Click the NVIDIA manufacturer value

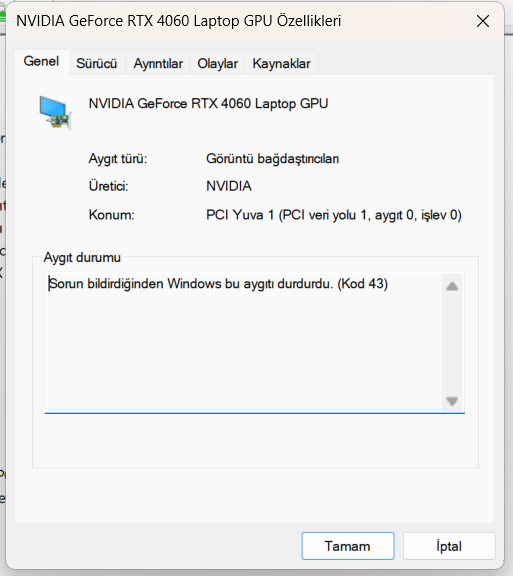point(229,186)
